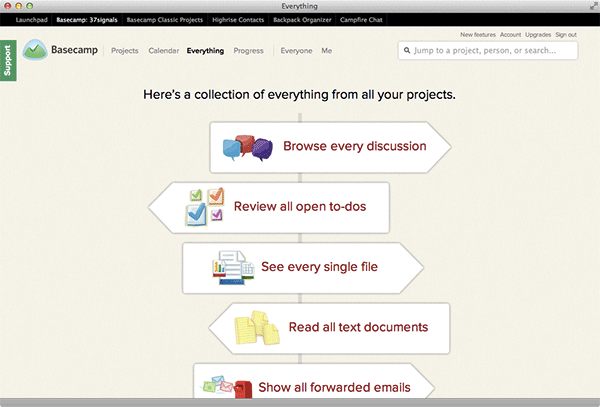
Task: Click Browse every discussion signpost
Action: tap(331, 148)
